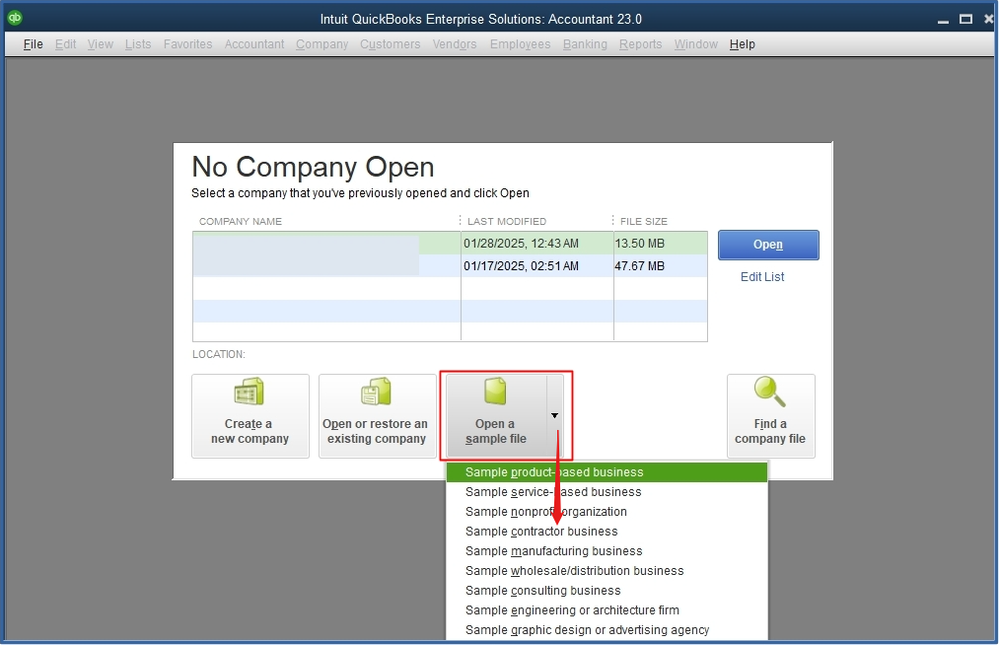
Task: Click the LAST MODIFIED column header
Action: pos(507,221)
